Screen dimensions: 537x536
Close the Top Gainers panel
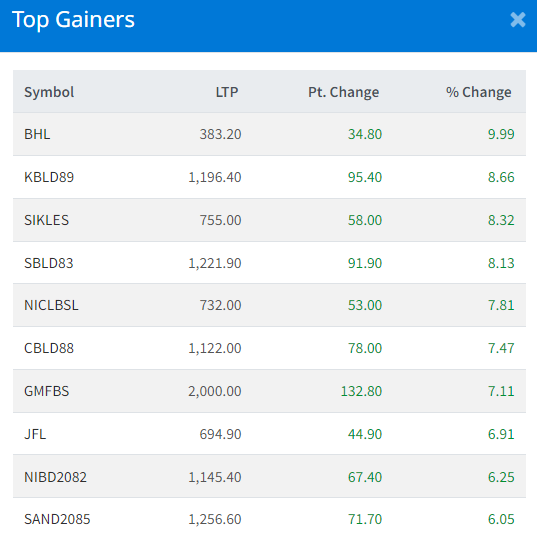tap(517, 20)
